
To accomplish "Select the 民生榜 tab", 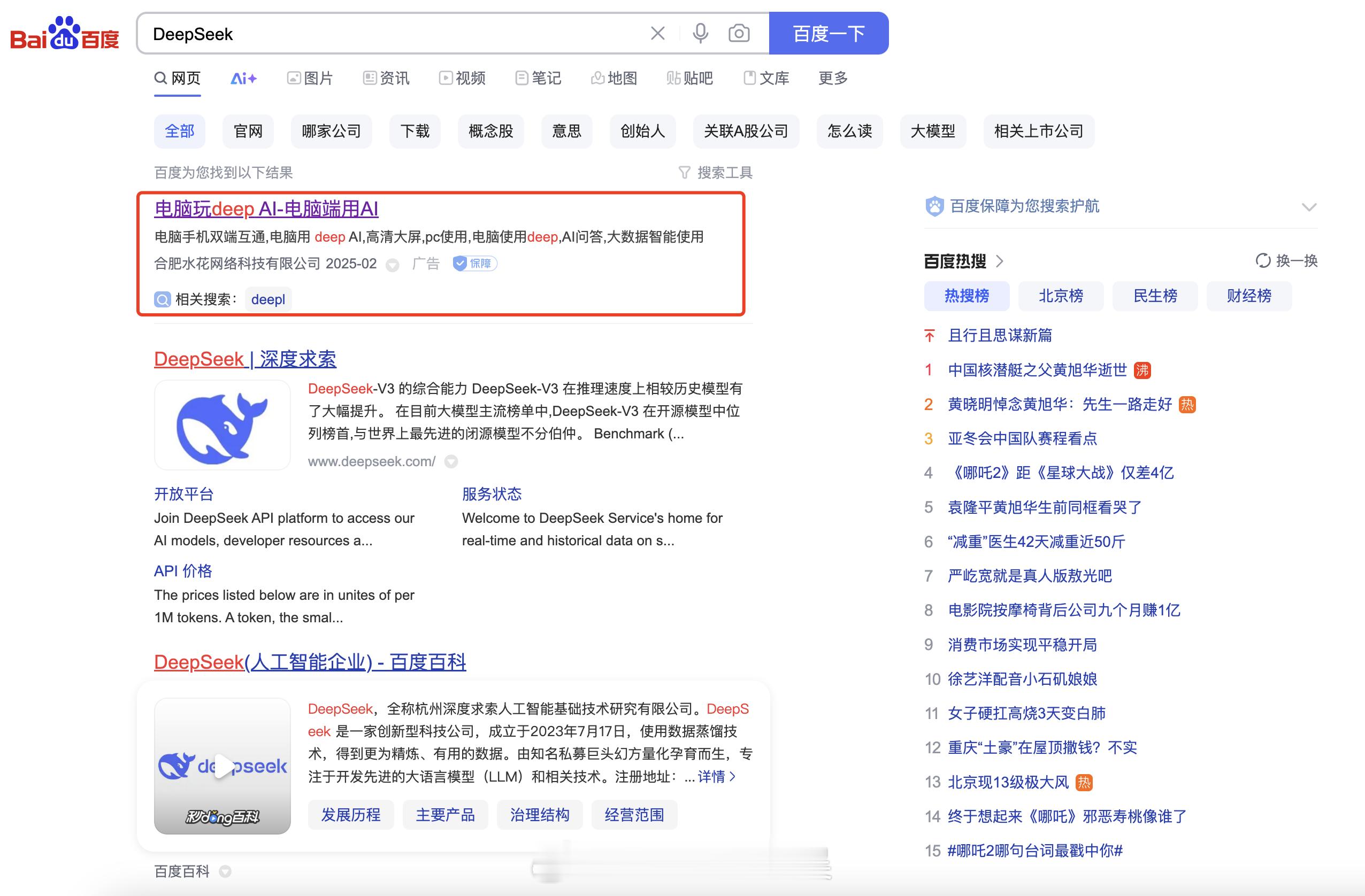I will [1155, 296].
